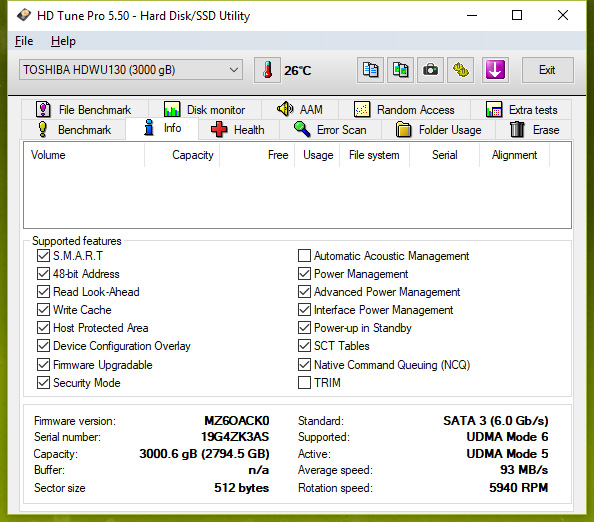The height and width of the screenshot is (522, 594).
Task: Minimize the HD Tune Pro window
Action: tap(472, 15)
